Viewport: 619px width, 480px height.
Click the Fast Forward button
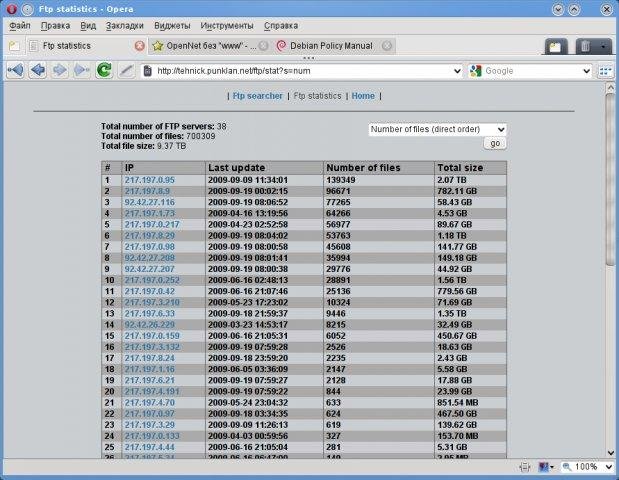82,71
